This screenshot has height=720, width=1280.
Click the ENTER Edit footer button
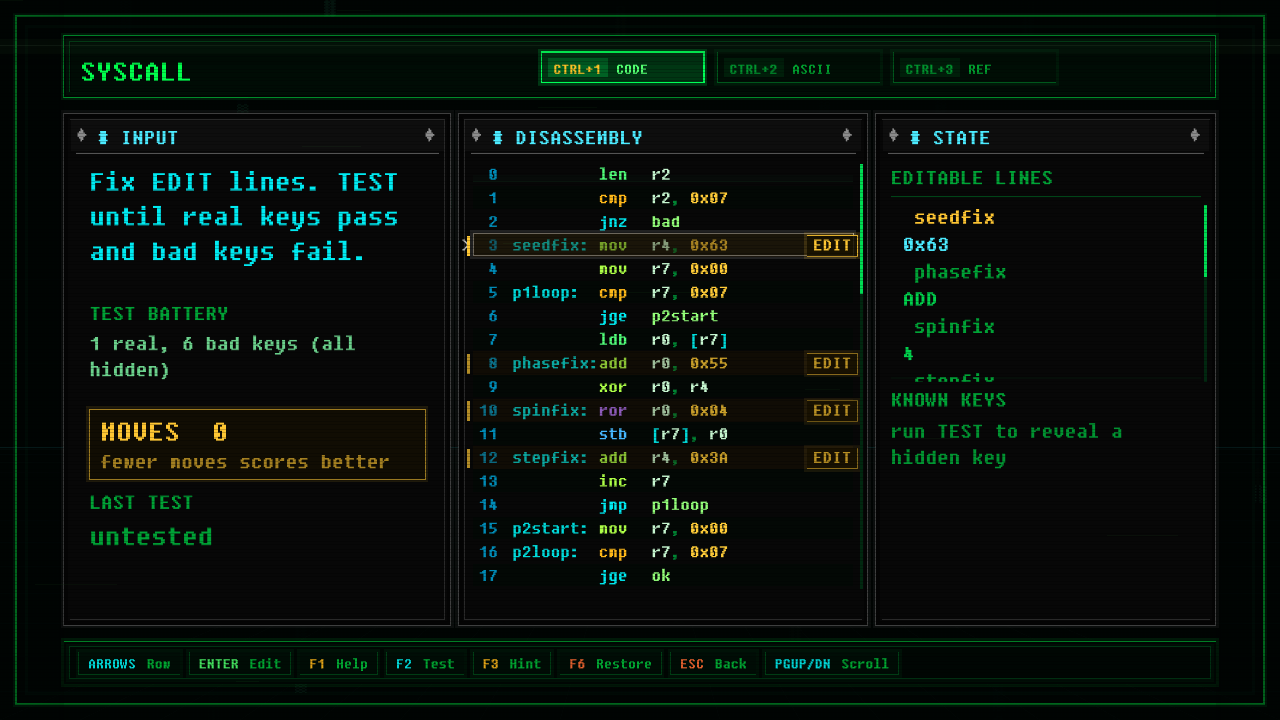(x=240, y=663)
